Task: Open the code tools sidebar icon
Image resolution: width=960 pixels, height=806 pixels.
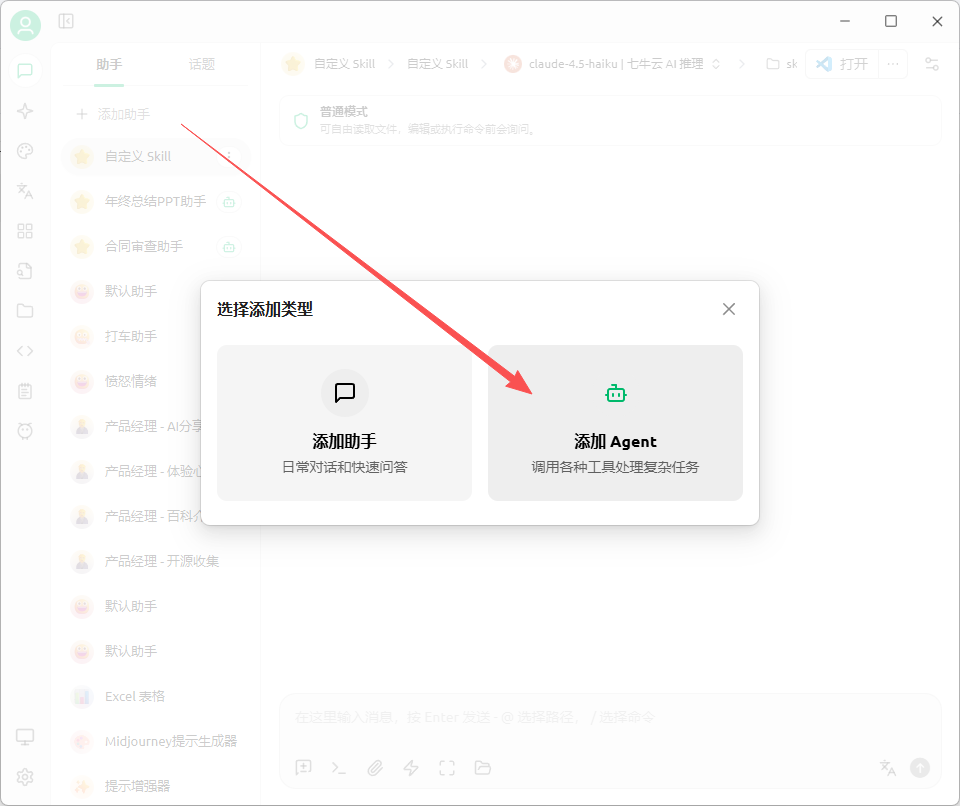Action: [25, 351]
